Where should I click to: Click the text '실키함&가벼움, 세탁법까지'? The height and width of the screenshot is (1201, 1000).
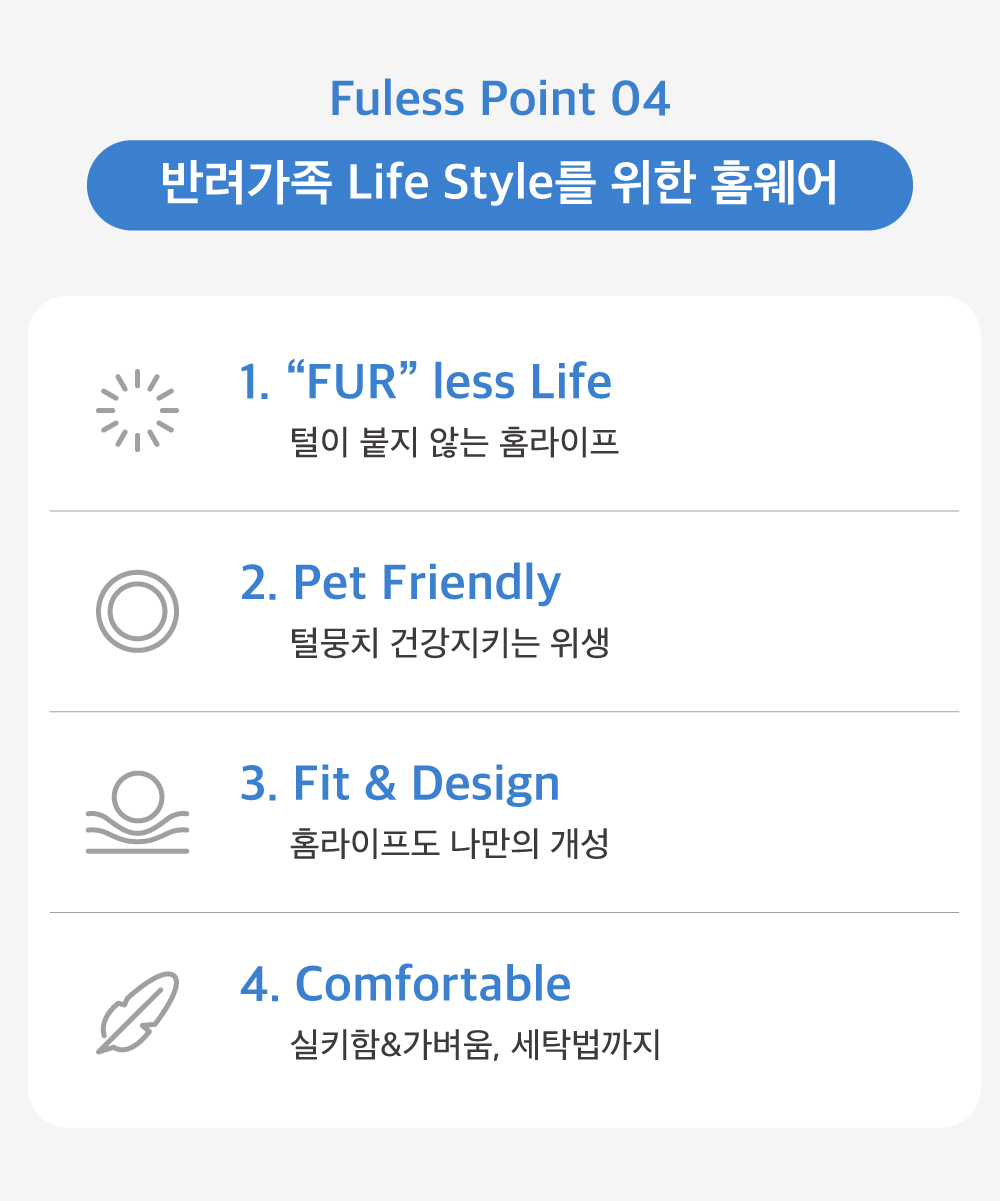[x=474, y=1045]
